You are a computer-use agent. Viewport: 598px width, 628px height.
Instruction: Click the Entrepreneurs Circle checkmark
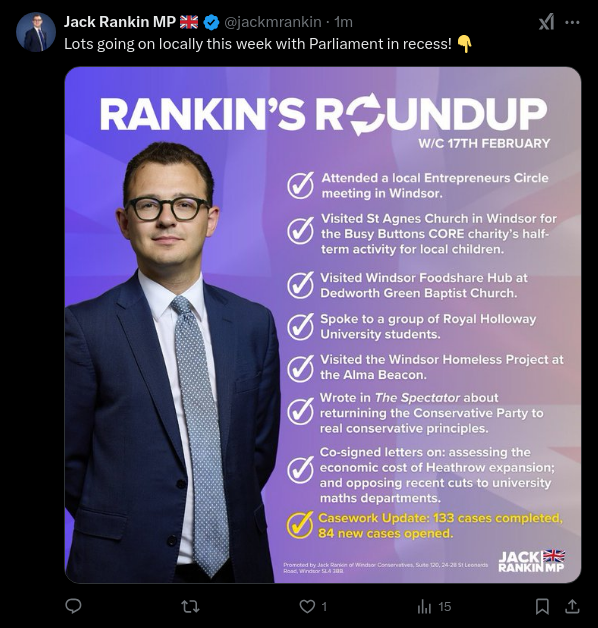coord(300,185)
